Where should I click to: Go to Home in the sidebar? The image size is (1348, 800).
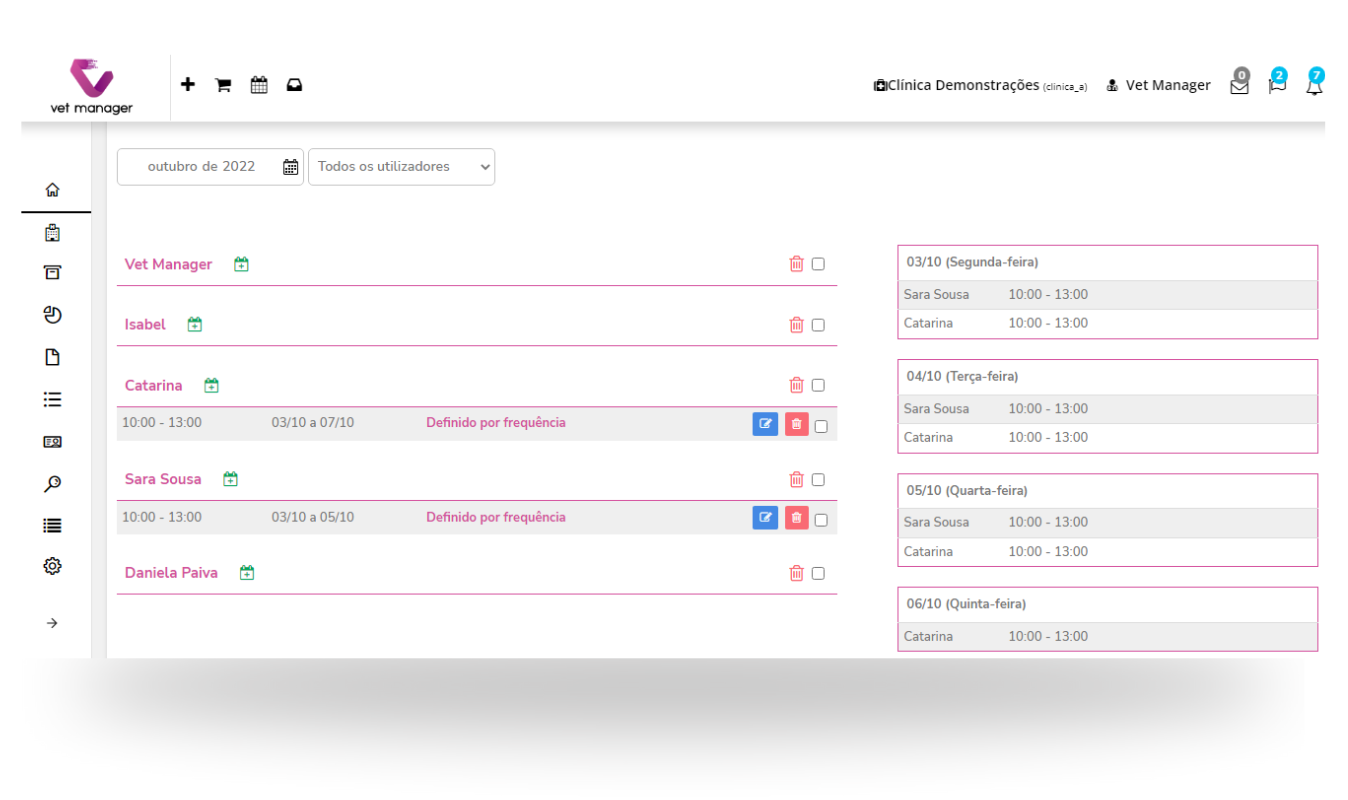(x=52, y=190)
